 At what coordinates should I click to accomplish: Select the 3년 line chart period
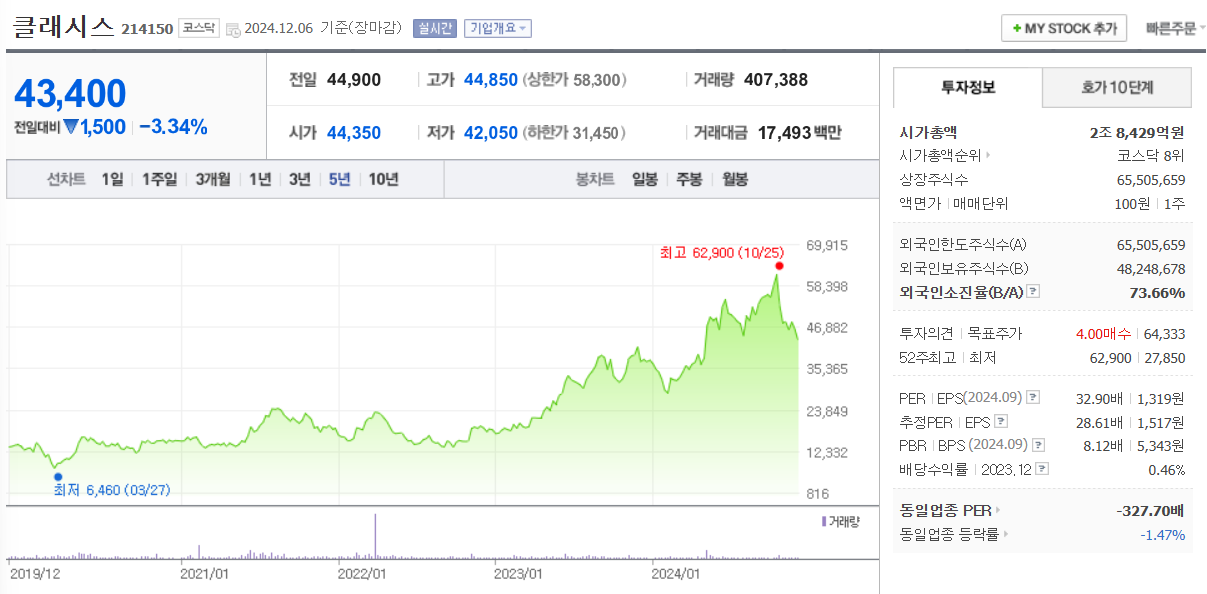point(300,179)
